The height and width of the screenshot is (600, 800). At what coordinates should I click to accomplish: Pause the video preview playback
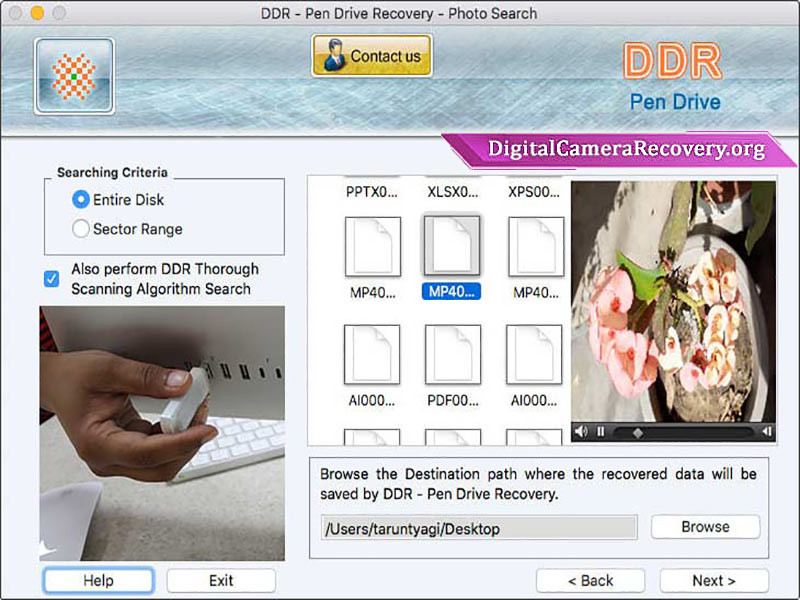coord(601,432)
